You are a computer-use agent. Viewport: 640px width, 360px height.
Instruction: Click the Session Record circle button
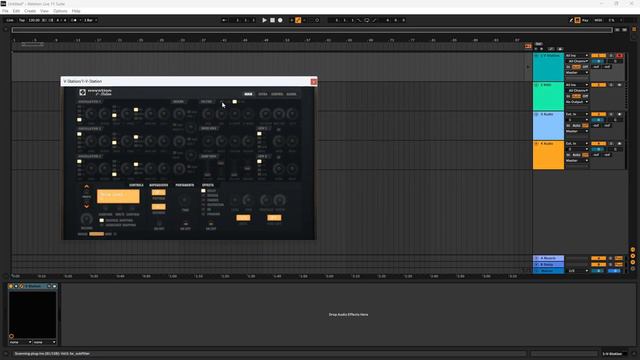[x=317, y=20]
